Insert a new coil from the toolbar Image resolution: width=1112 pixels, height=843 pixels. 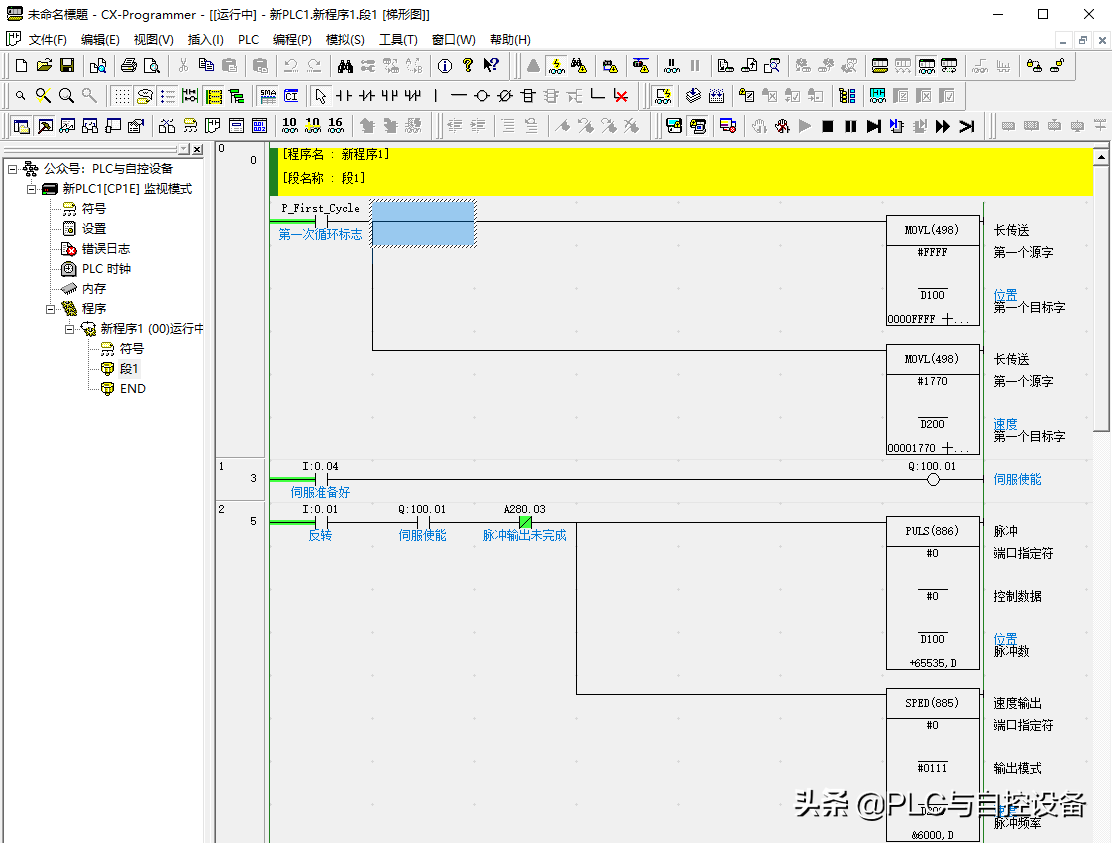coord(481,96)
